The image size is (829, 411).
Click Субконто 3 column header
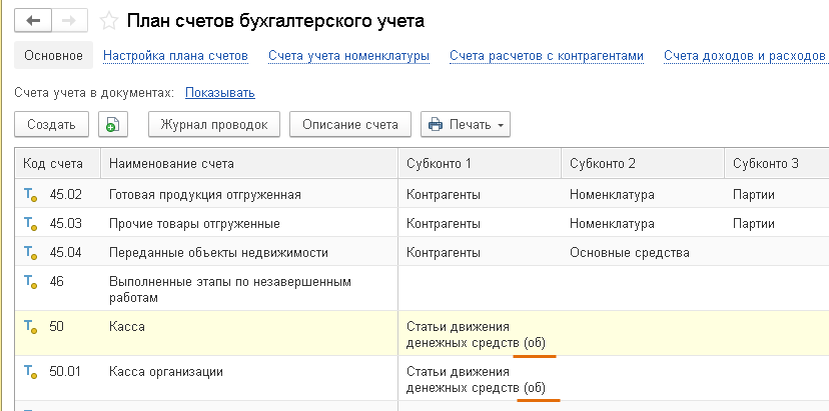[777, 163]
